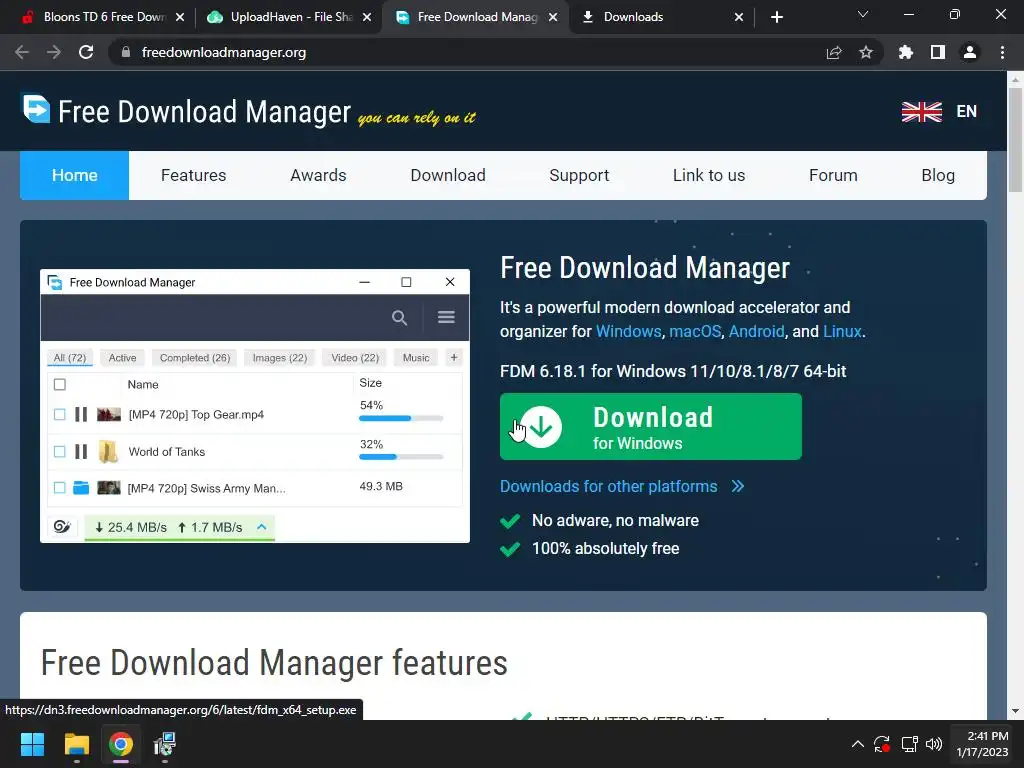Click the 32% progress bar for World of Tanks
This screenshot has width=1024, height=768.
[x=401, y=456]
